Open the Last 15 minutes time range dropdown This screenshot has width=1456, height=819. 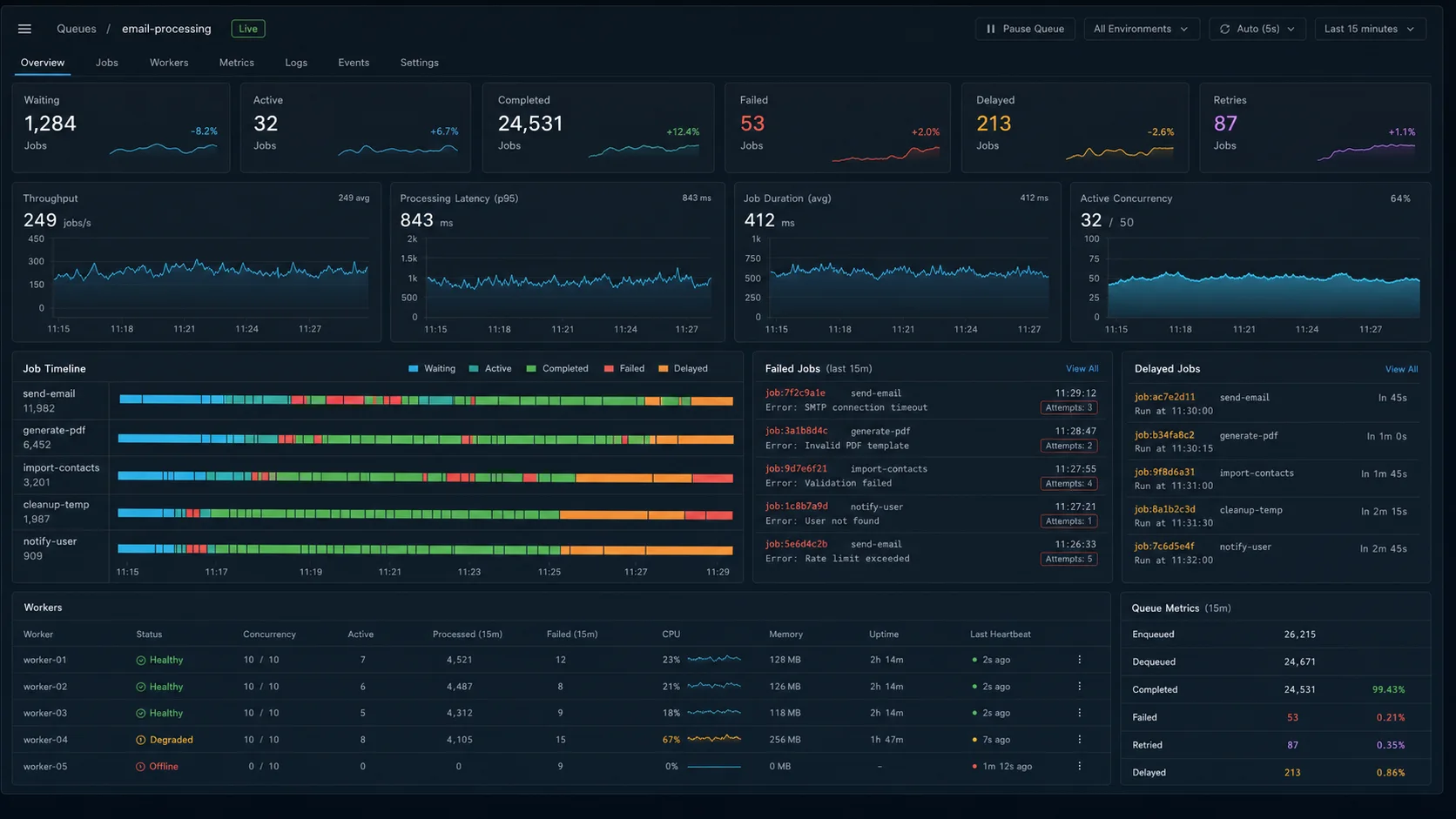pyautogui.click(x=1370, y=29)
